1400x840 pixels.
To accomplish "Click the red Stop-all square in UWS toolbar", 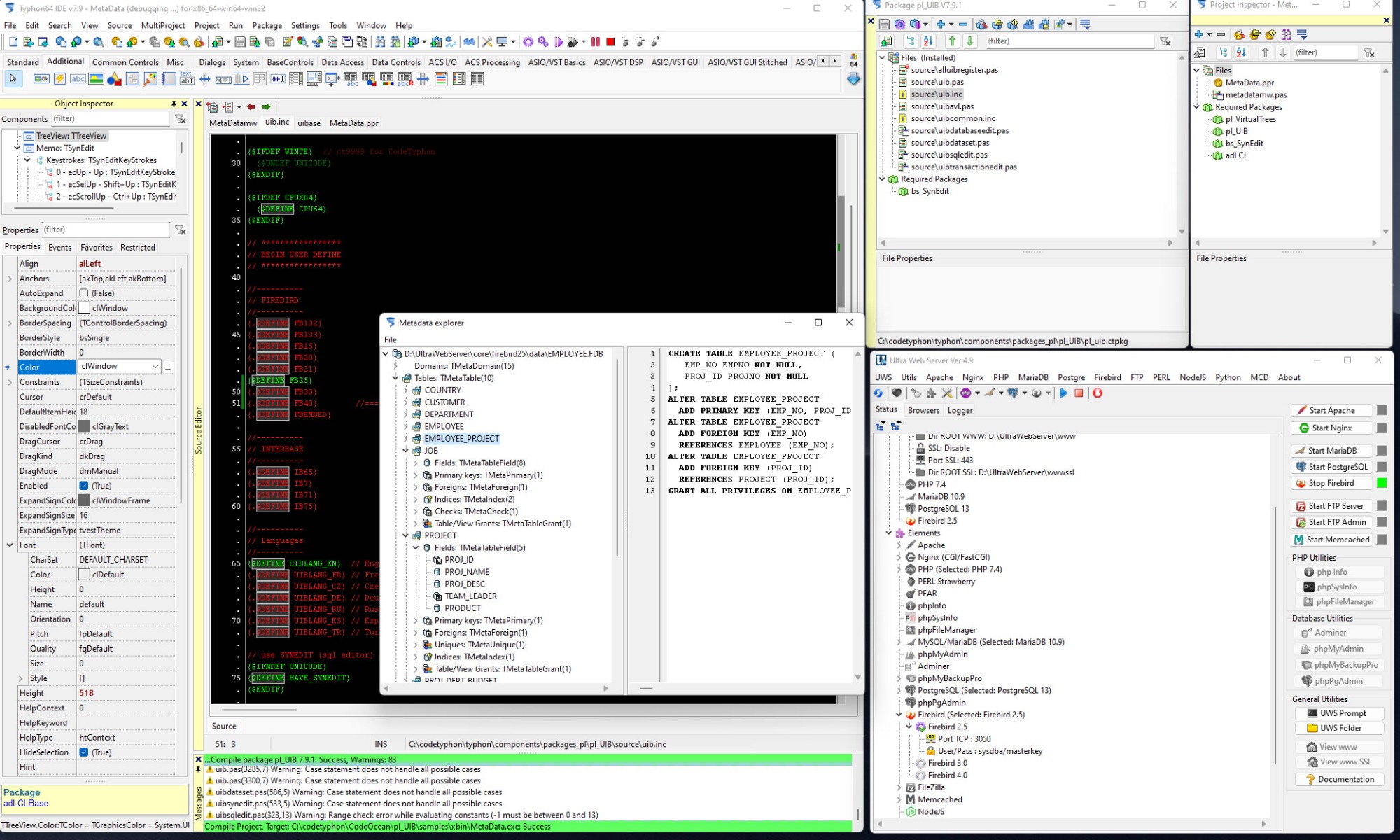I will coord(1079,393).
